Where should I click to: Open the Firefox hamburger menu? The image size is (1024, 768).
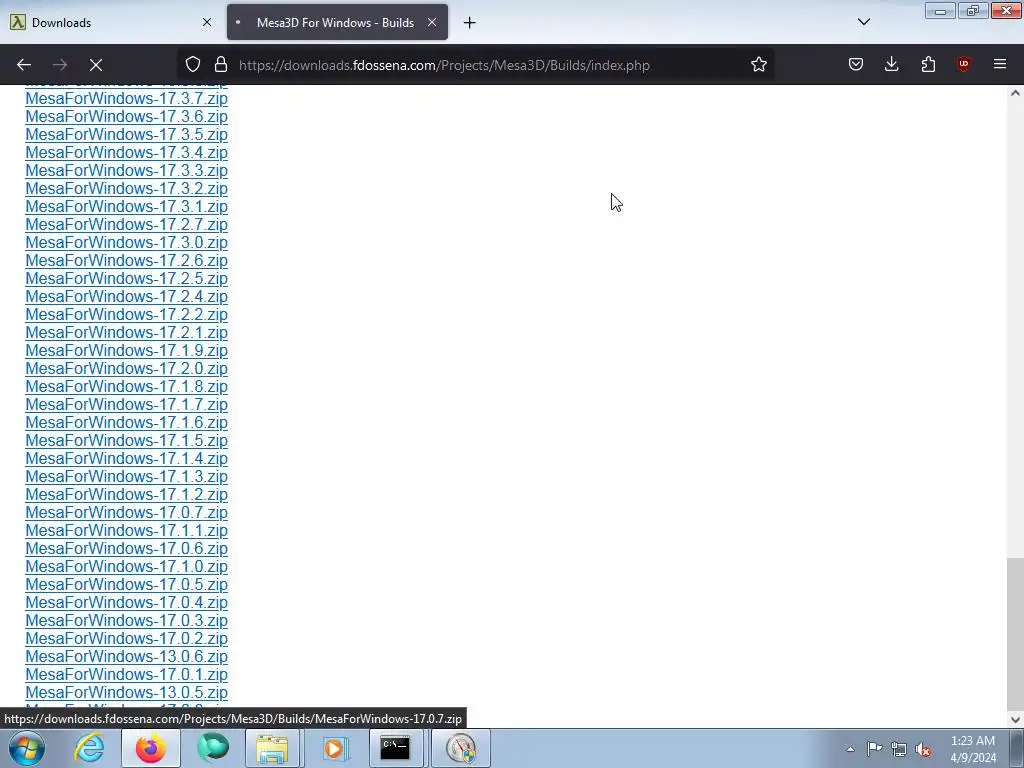tap(999, 65)
